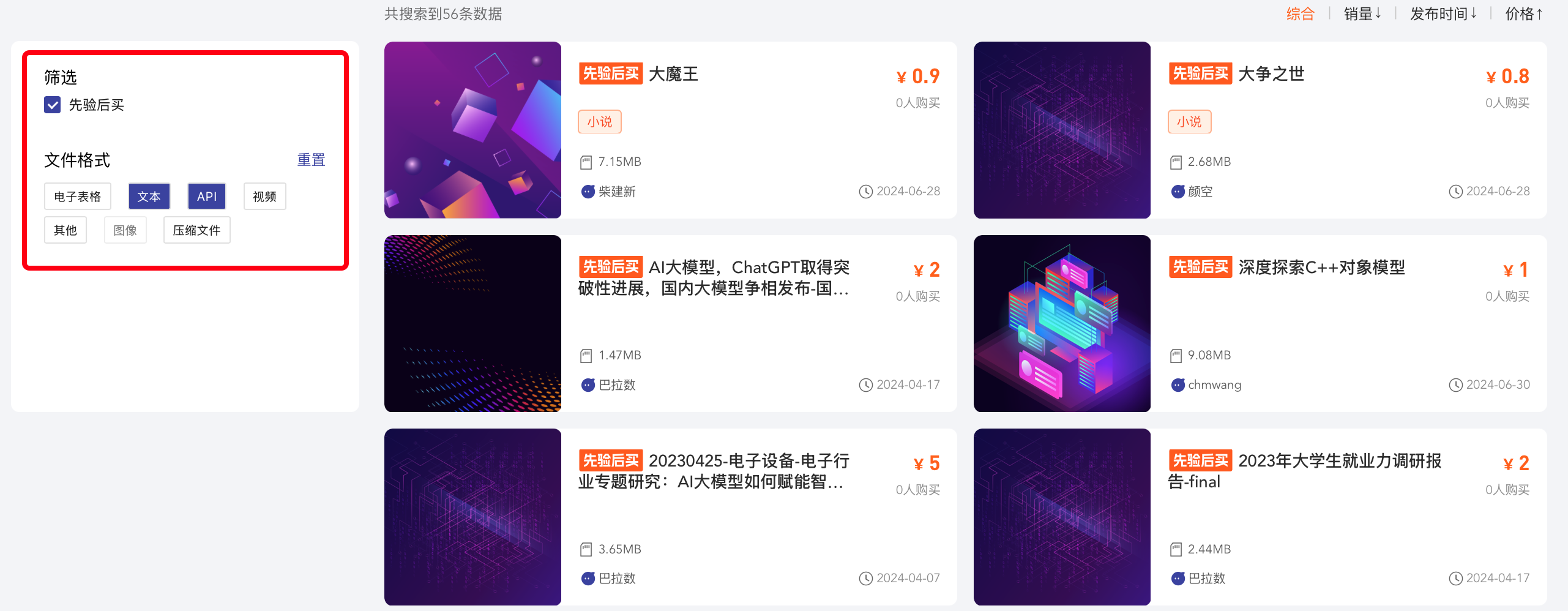Click the 小说 tag on 大争之世
Screen dimensions: 1568x611
(1189, 122)
